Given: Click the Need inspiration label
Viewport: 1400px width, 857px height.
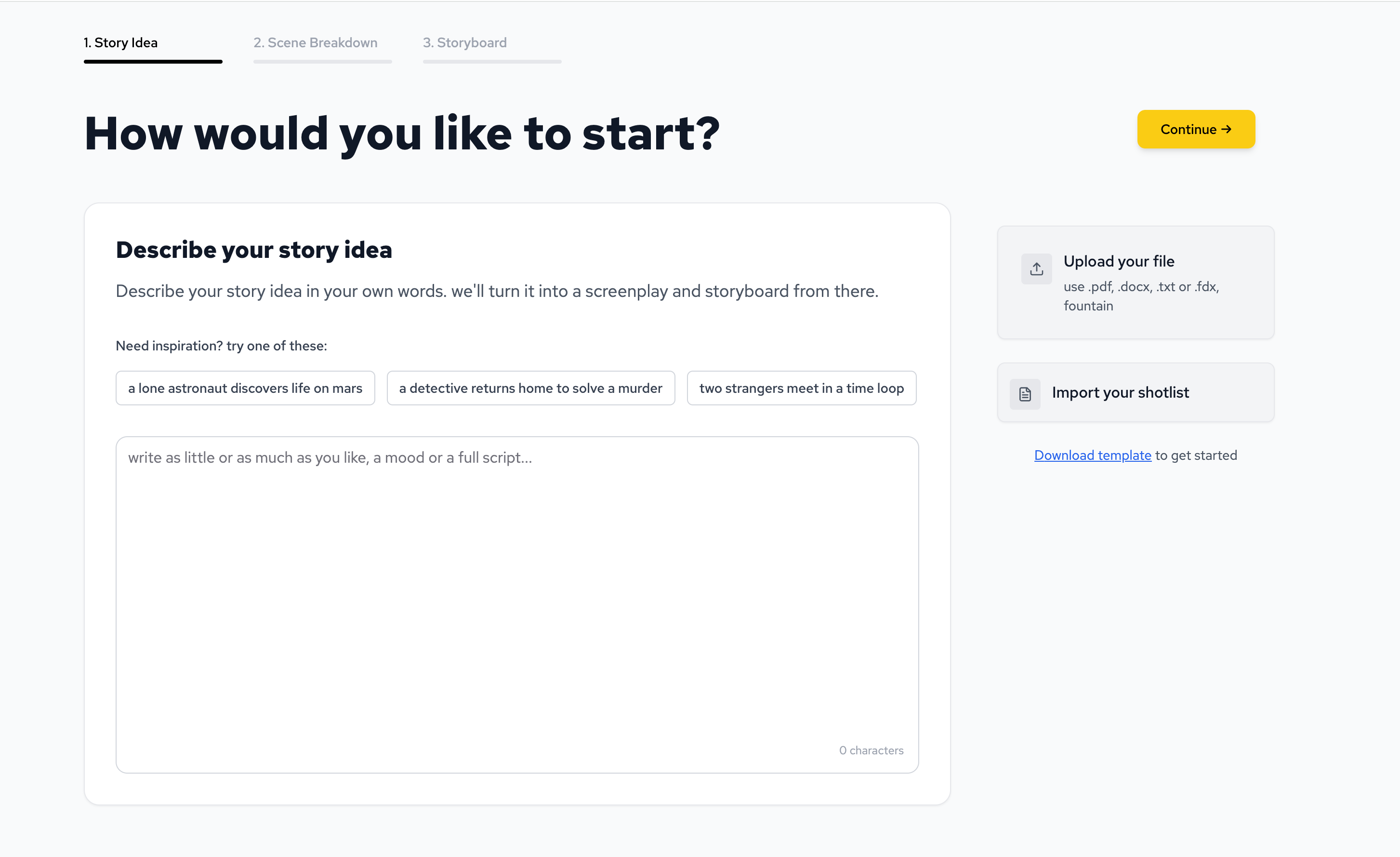Looking at the screenshot, I should [221, 345].
